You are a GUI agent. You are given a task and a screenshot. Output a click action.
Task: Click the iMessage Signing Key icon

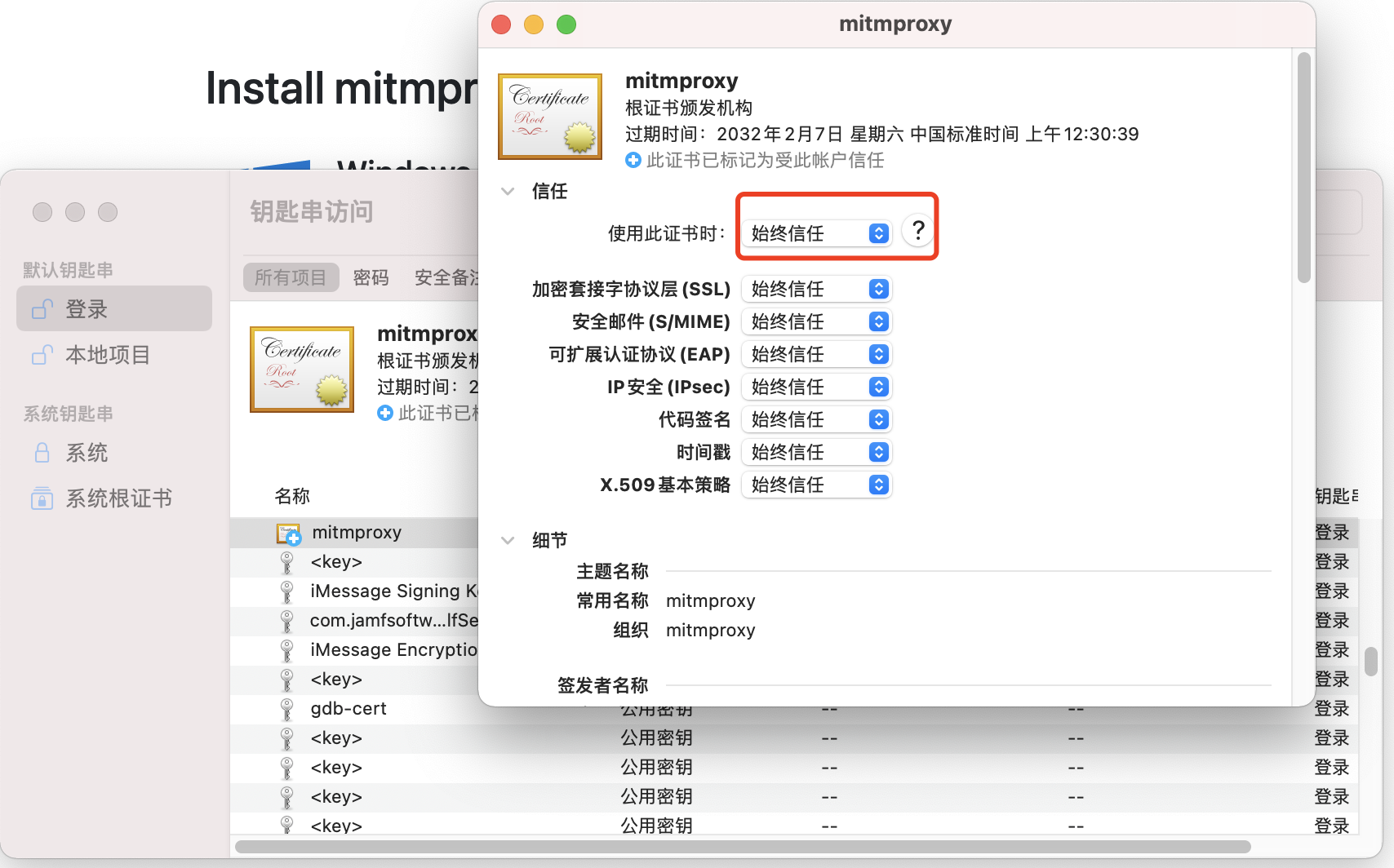point(287,591)
